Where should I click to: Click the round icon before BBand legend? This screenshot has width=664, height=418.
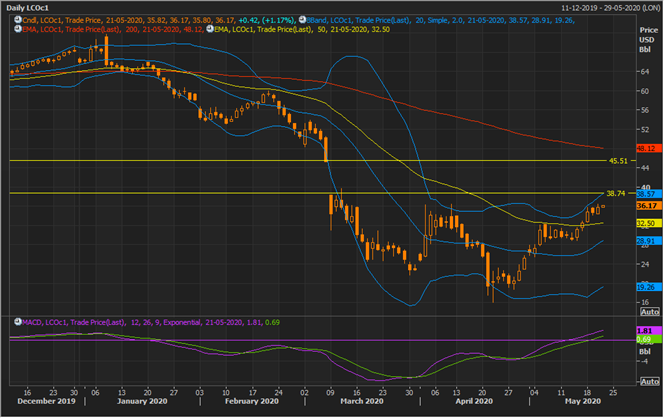[x=302, y=19]
